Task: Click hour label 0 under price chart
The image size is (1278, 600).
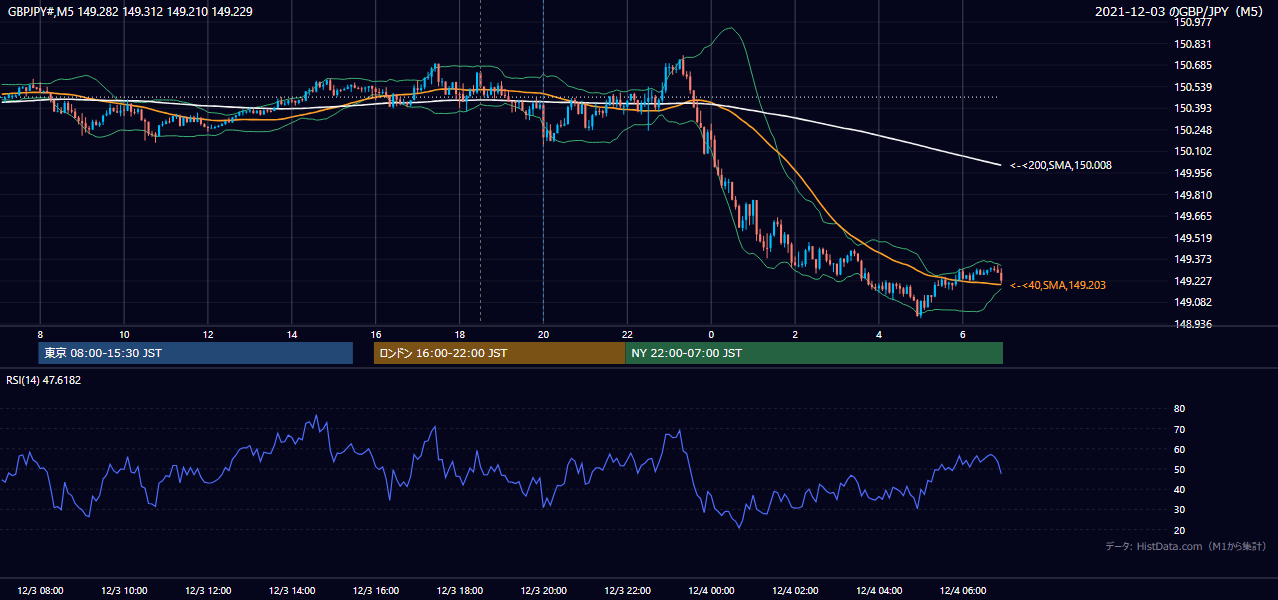Action: pos(711,334)
